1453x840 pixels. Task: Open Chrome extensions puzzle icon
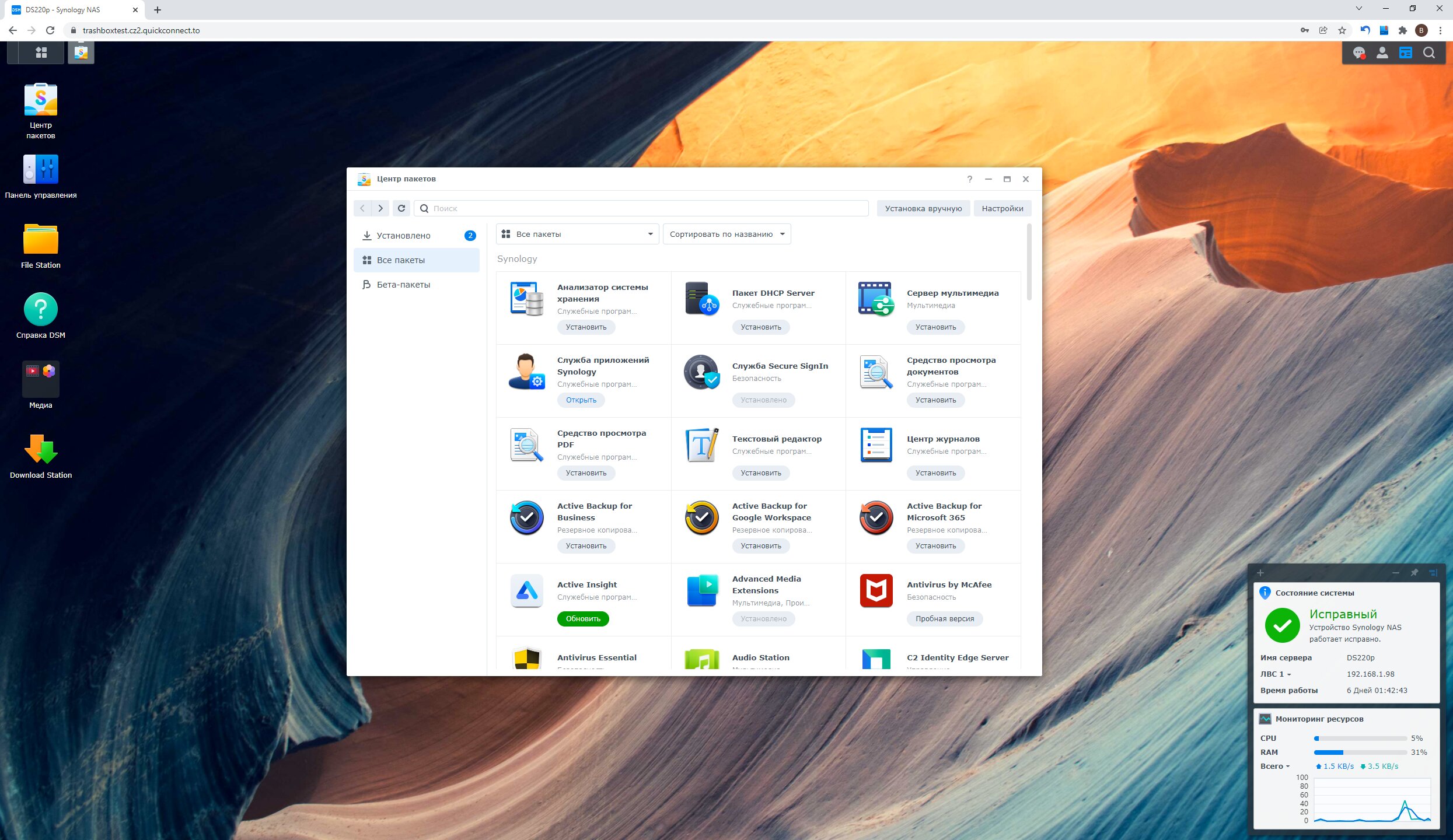(1402, 30)
